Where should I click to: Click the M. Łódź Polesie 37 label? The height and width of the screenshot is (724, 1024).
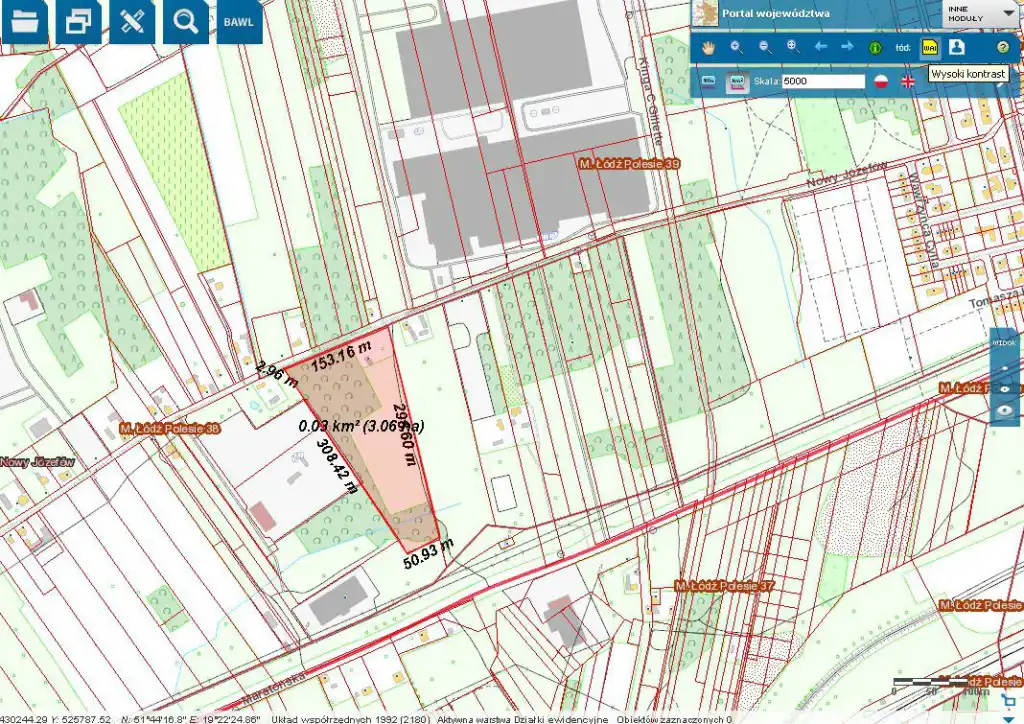[724, 586]
